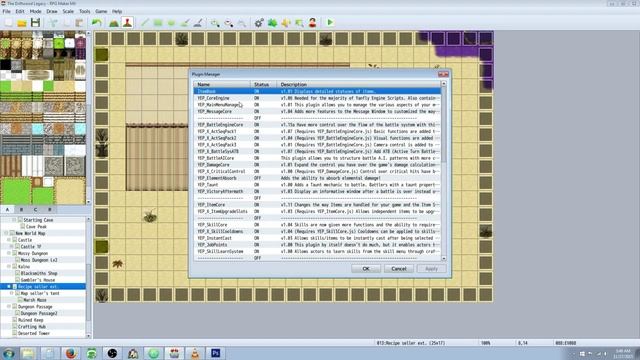Select the Marsh Maze map

pos(35,300)
